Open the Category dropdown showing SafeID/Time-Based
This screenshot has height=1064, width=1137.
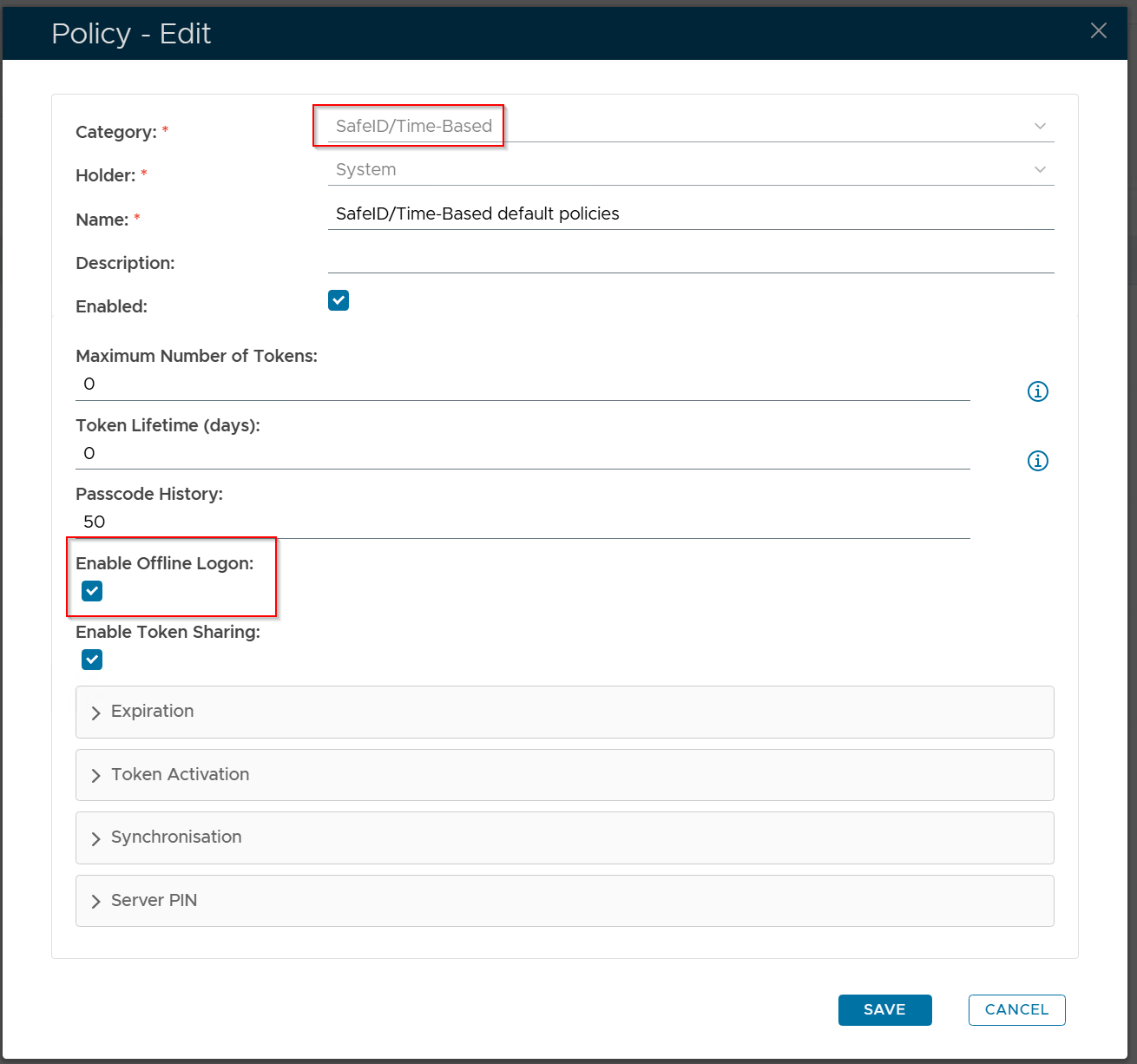tap(677, 127)
